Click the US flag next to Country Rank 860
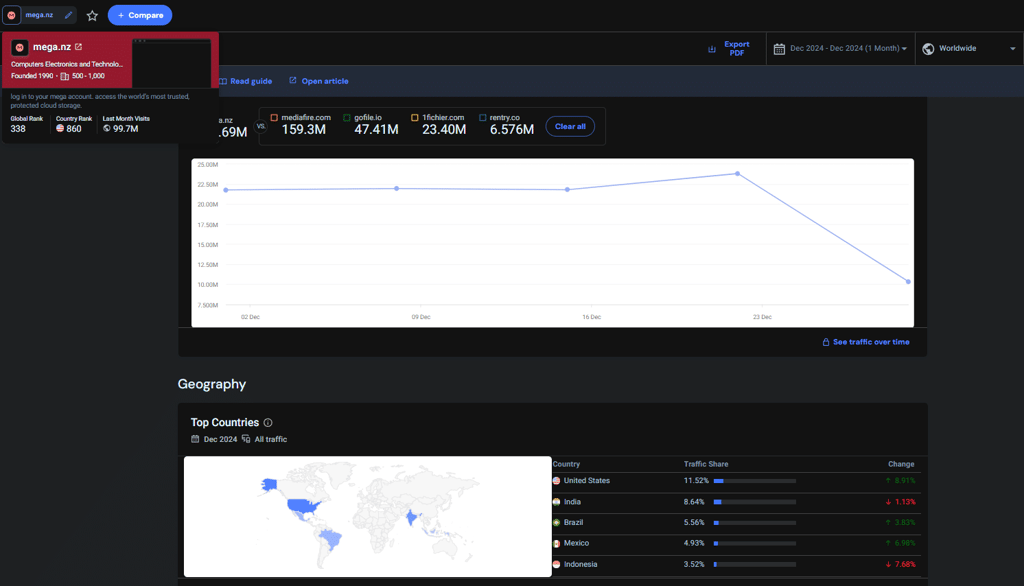The width and height of the screenshot is (1024, 586). 60,129
